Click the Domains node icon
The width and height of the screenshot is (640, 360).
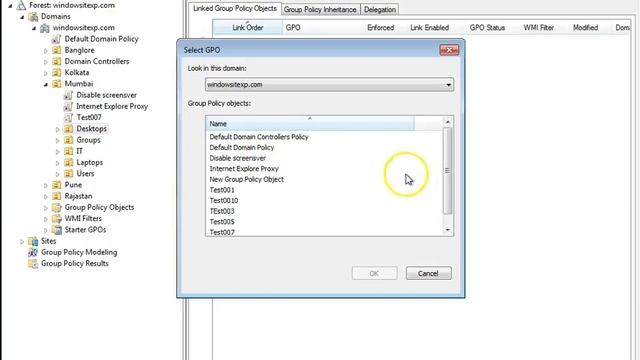[x=33, y=17]
